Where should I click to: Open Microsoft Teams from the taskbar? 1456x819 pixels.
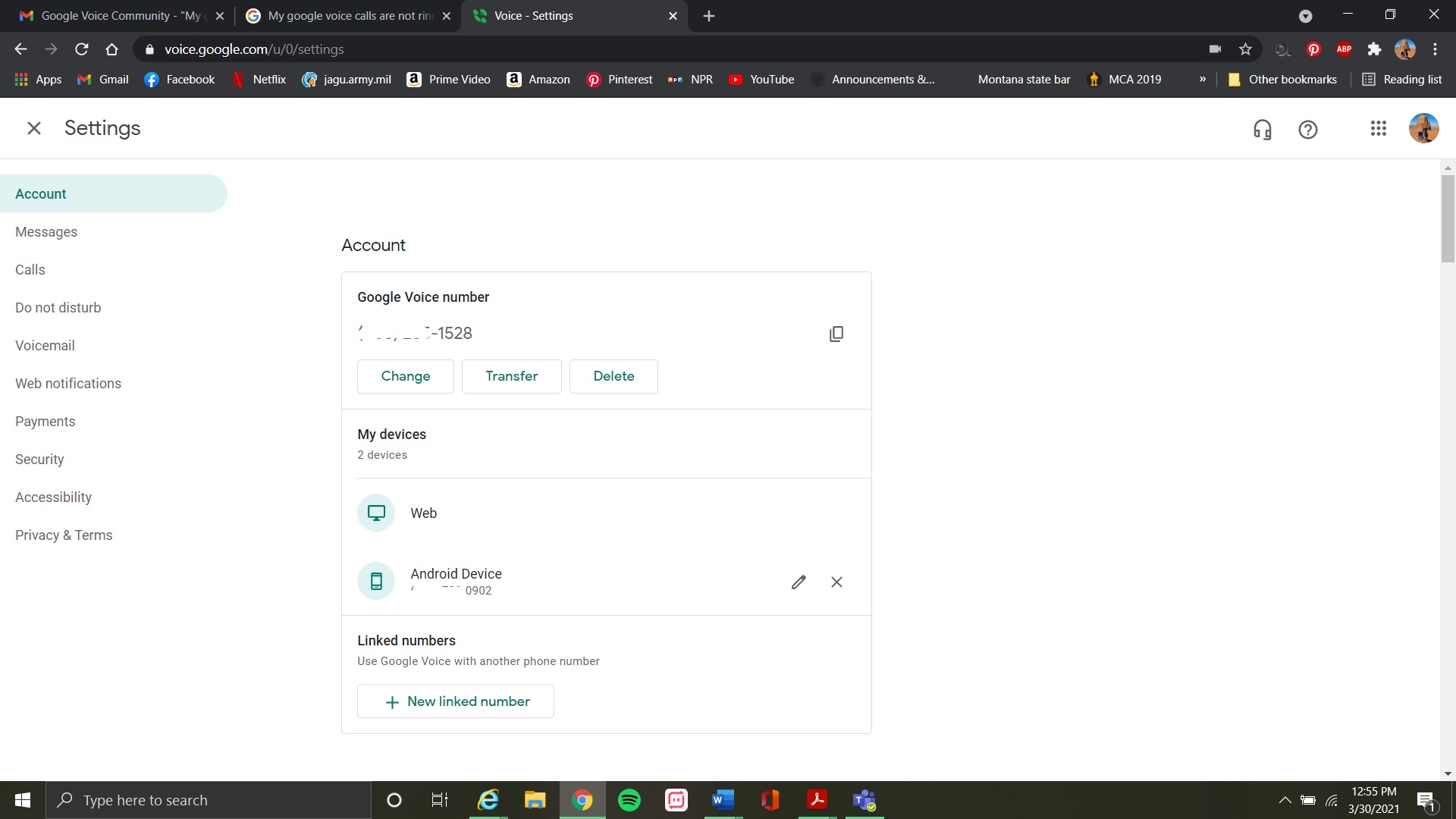864,800
